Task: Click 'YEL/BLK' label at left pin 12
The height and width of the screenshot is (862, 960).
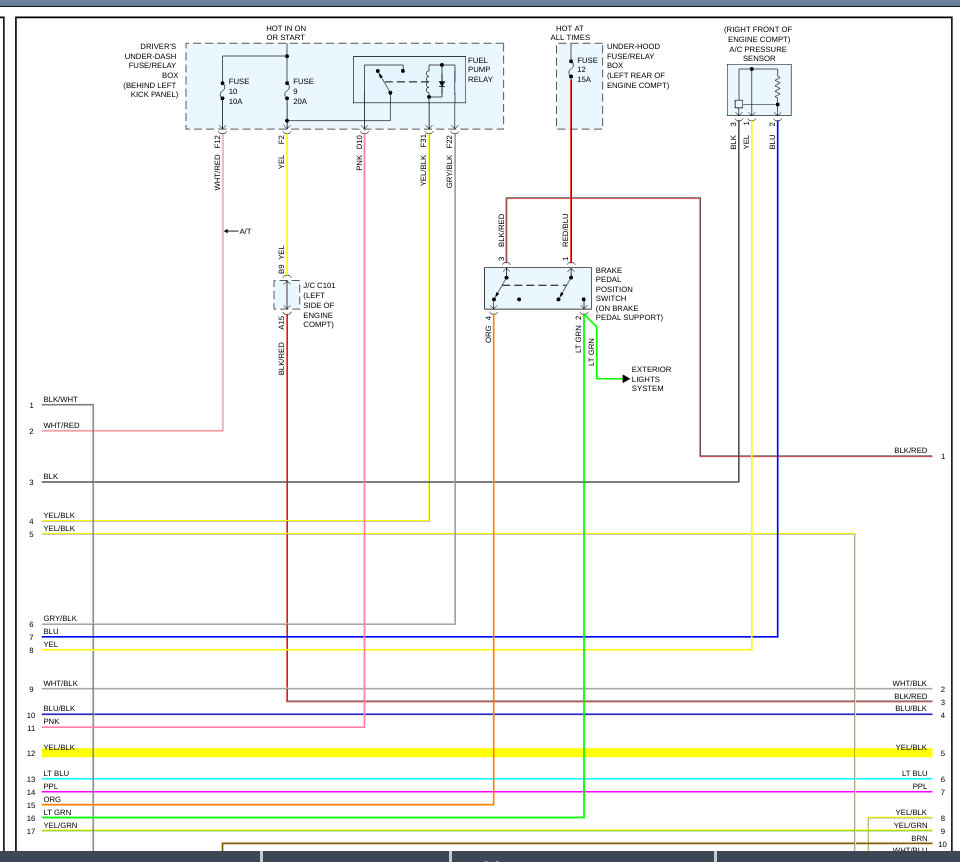Action: [59, 748]
